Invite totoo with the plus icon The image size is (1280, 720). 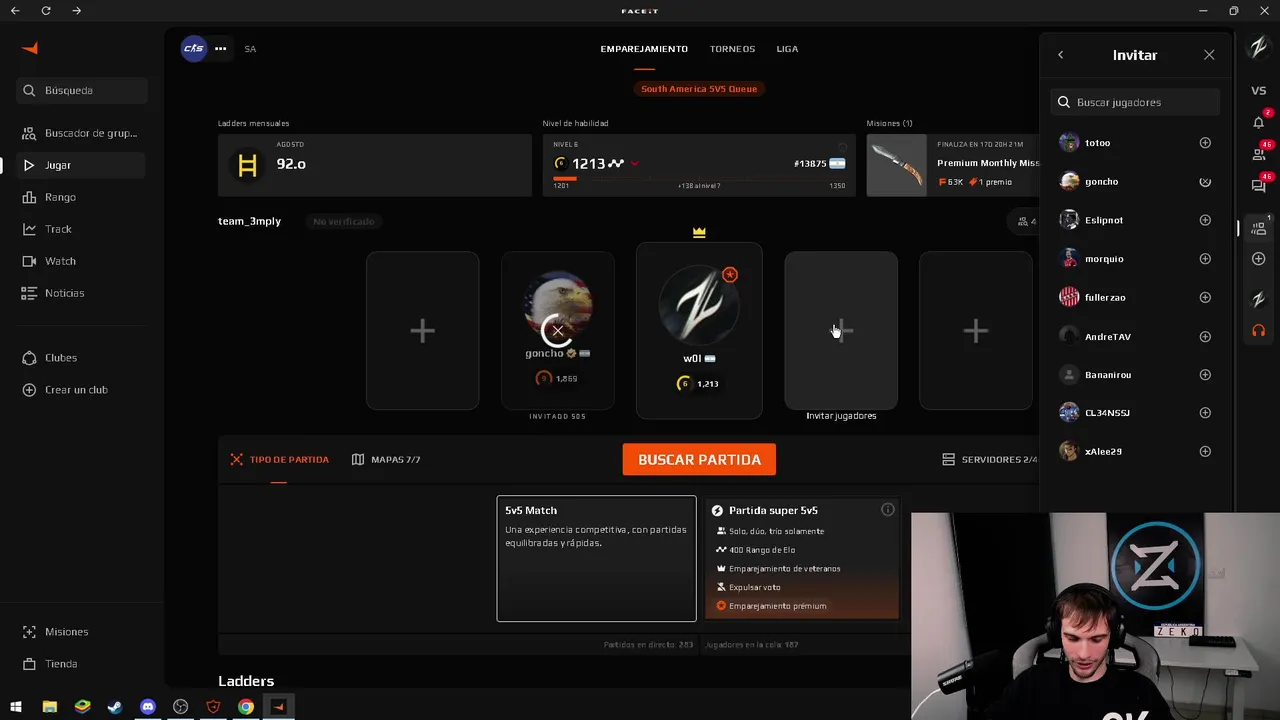[x=1205, y=143]
